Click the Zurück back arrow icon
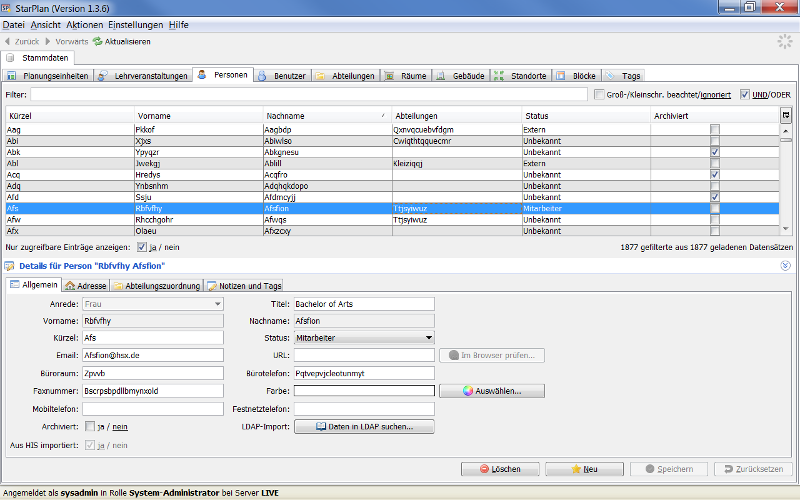 pyautogui.click(x=7, y=41)
